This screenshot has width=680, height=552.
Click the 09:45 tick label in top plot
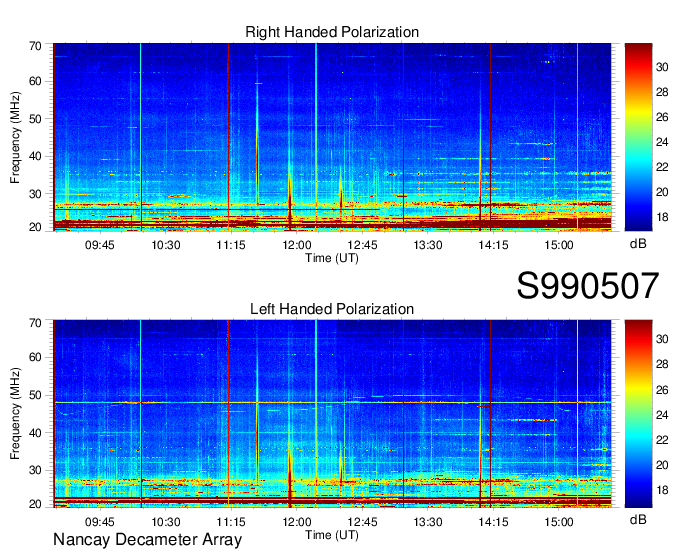[100, 245]
